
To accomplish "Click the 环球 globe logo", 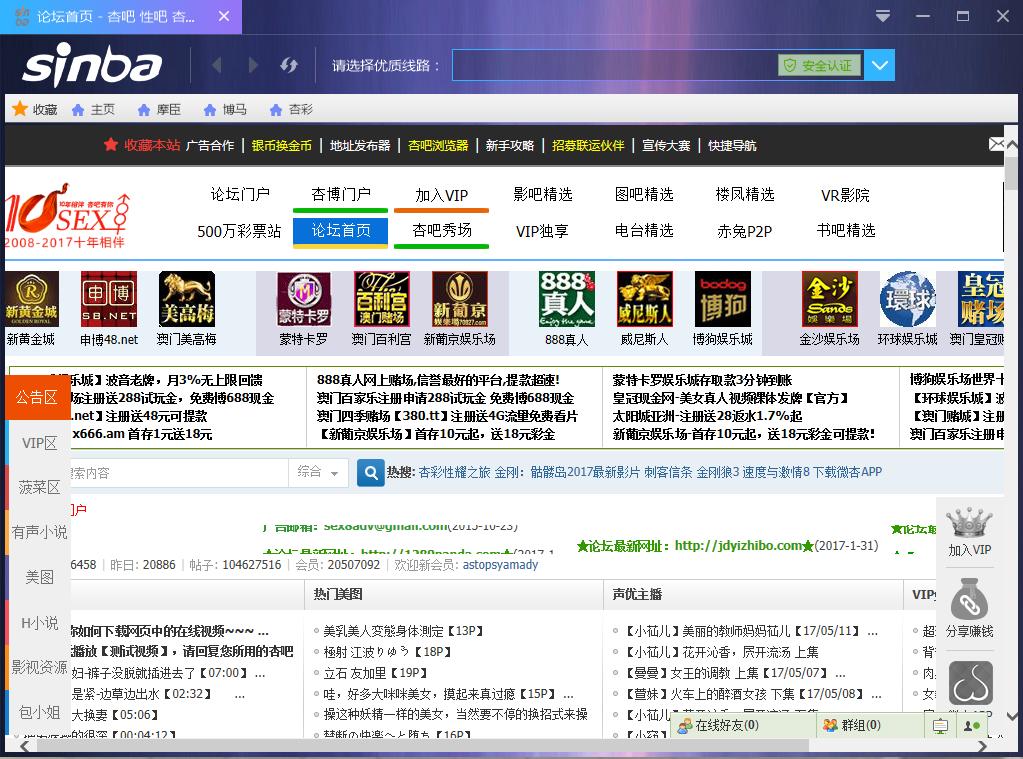I will (x=908, y=299).
